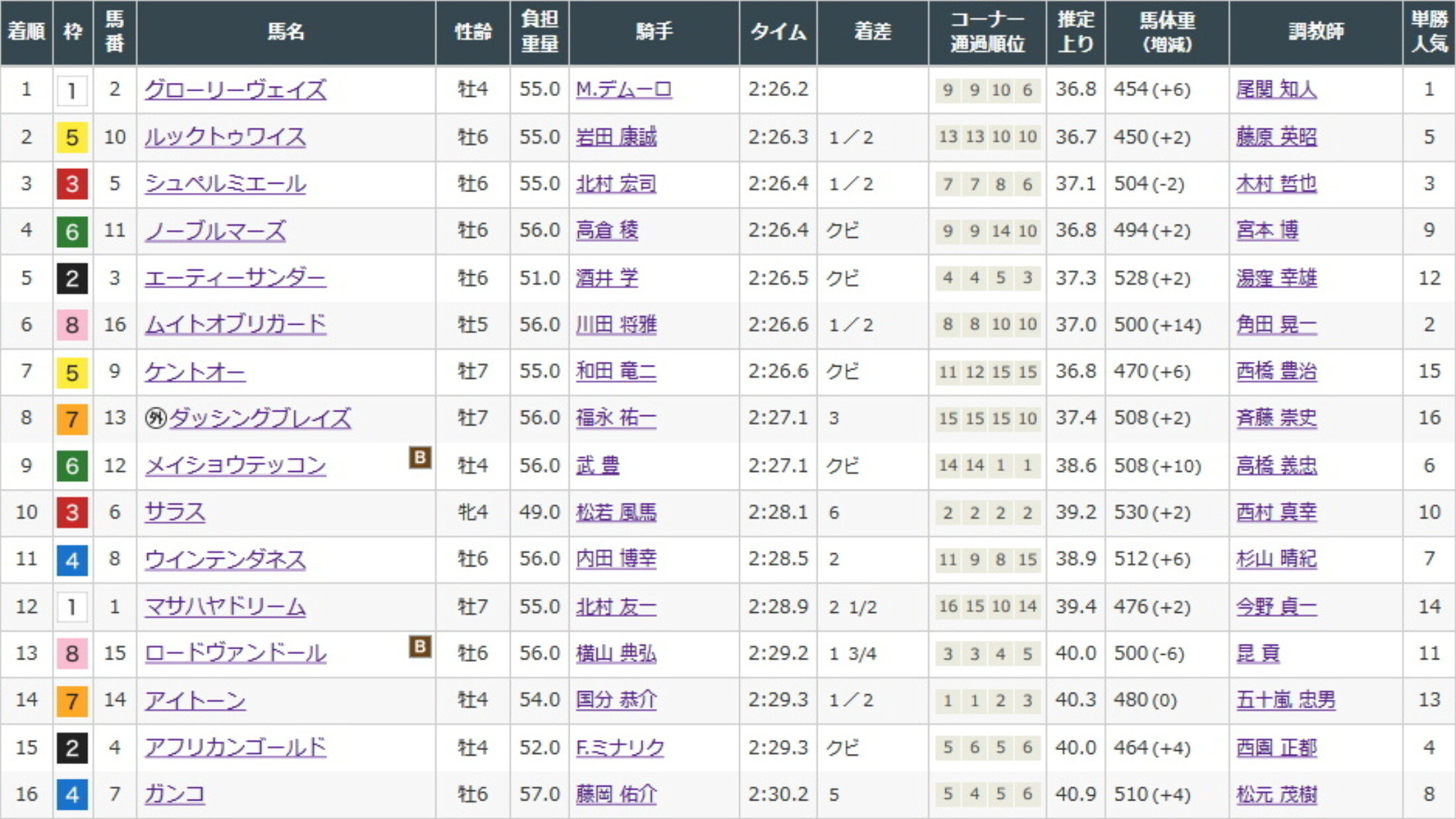Open trainer link 藤原 英昭
The height and width of the screenshot is (819, 1456).
click(x=1276, y=137)
